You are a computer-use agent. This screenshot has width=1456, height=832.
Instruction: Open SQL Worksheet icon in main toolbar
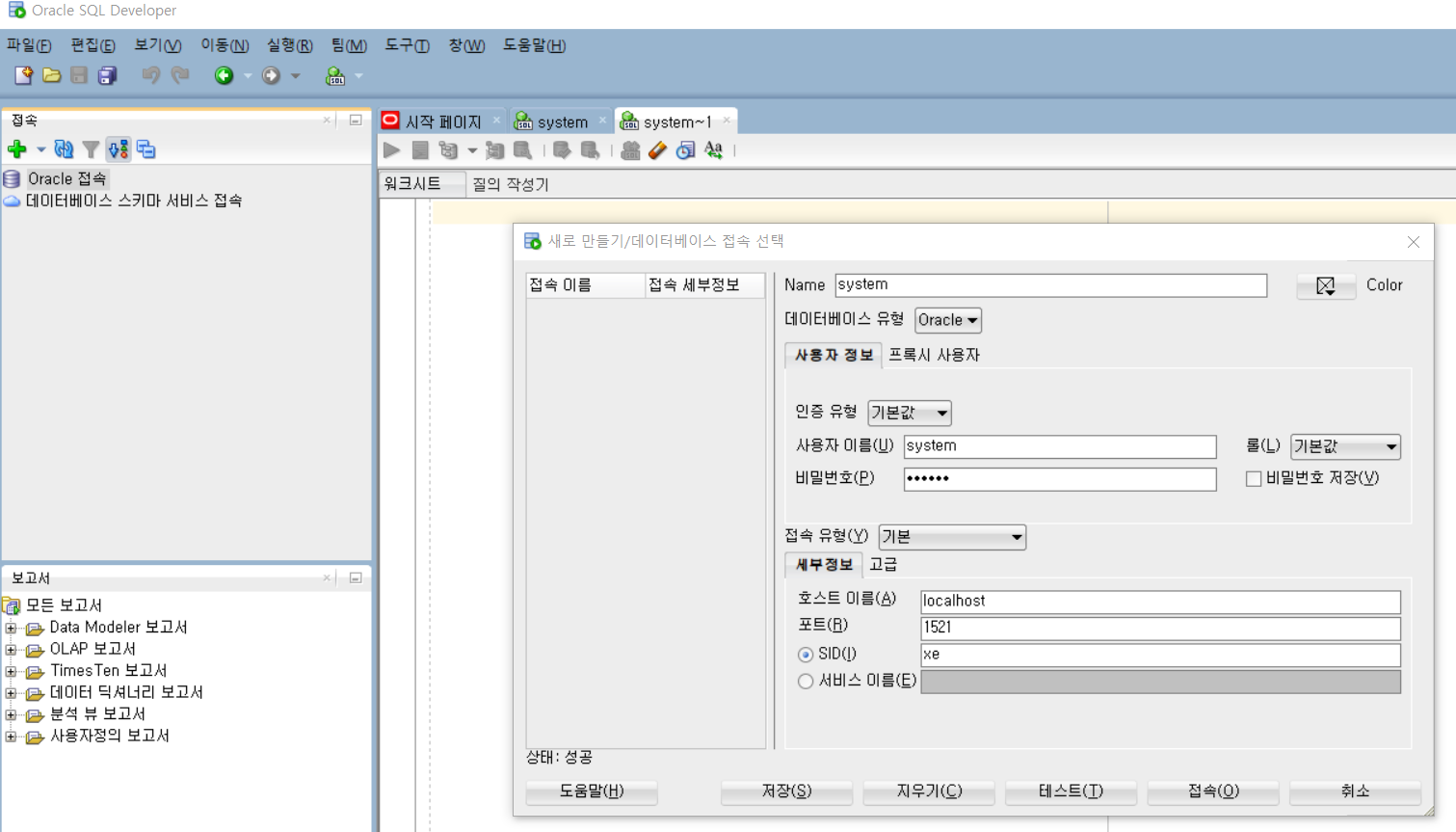coord(335,75)
